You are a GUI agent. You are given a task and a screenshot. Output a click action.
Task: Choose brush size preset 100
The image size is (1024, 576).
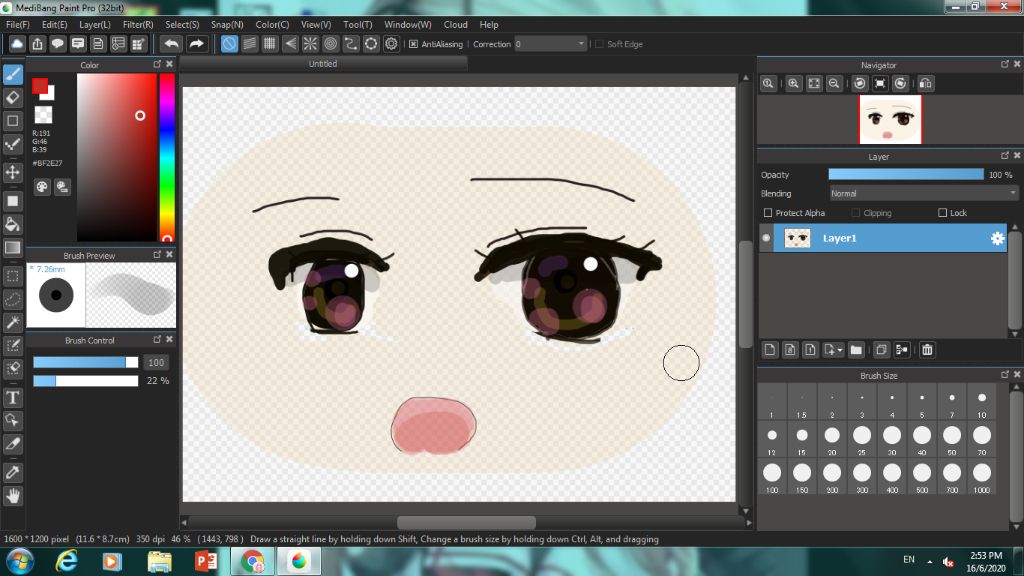point(772,478)
